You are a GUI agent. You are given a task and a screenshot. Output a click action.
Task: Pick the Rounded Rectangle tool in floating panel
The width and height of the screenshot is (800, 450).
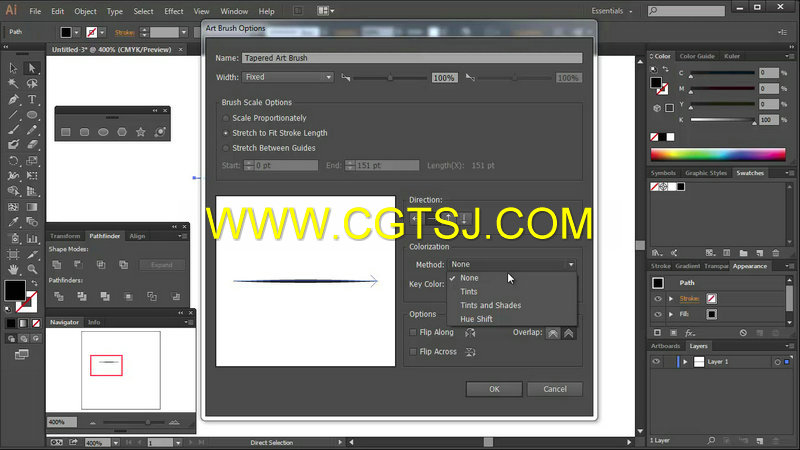(x=85, y=132)
